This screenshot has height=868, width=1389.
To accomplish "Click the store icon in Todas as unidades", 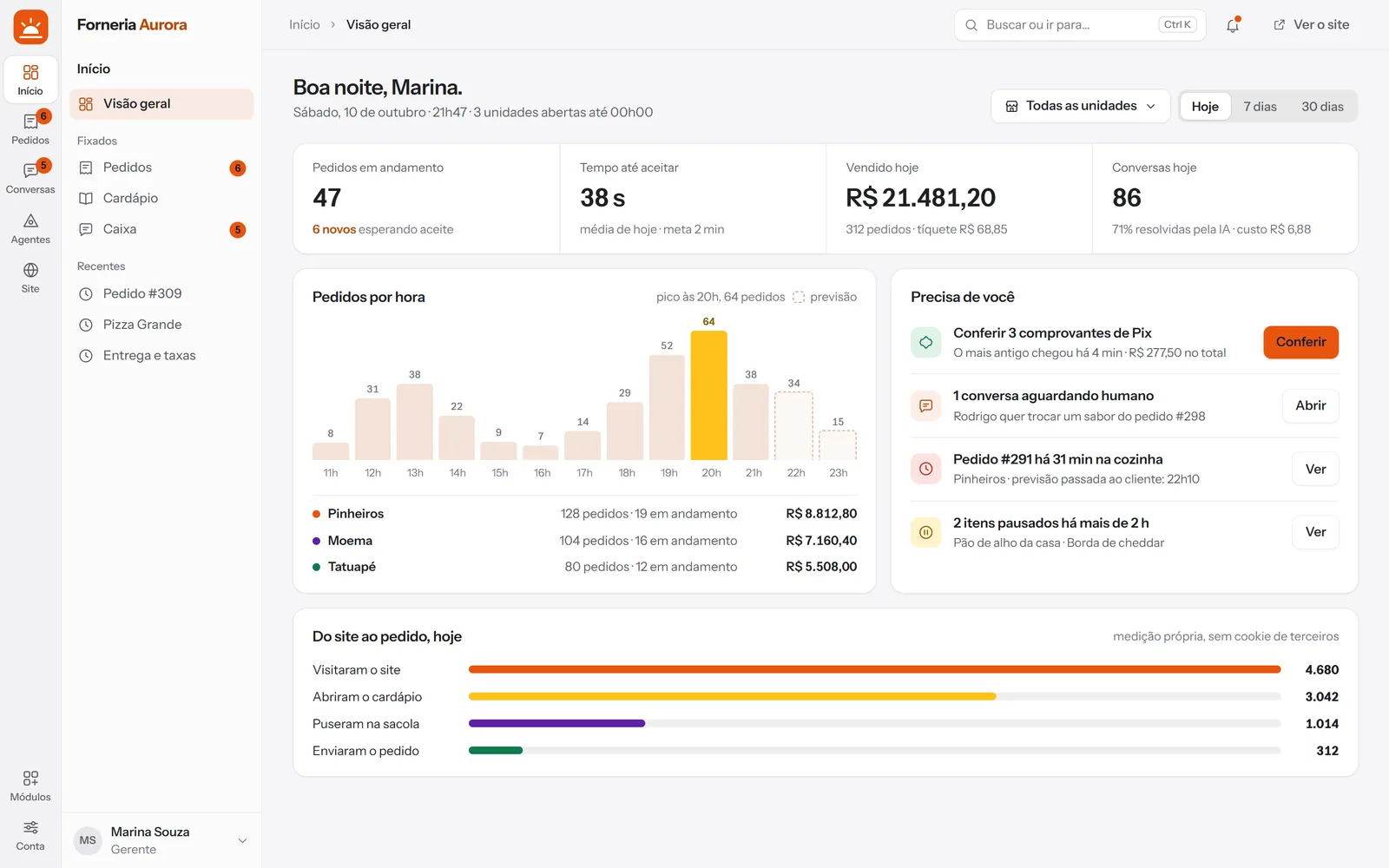I will pyautogui.click(x=1011, y=106).
